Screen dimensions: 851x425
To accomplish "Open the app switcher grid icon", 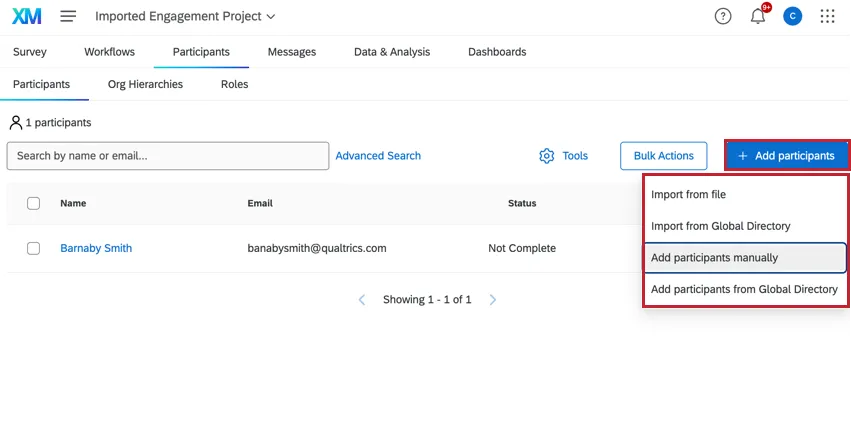I will click(x=827, y=16).
